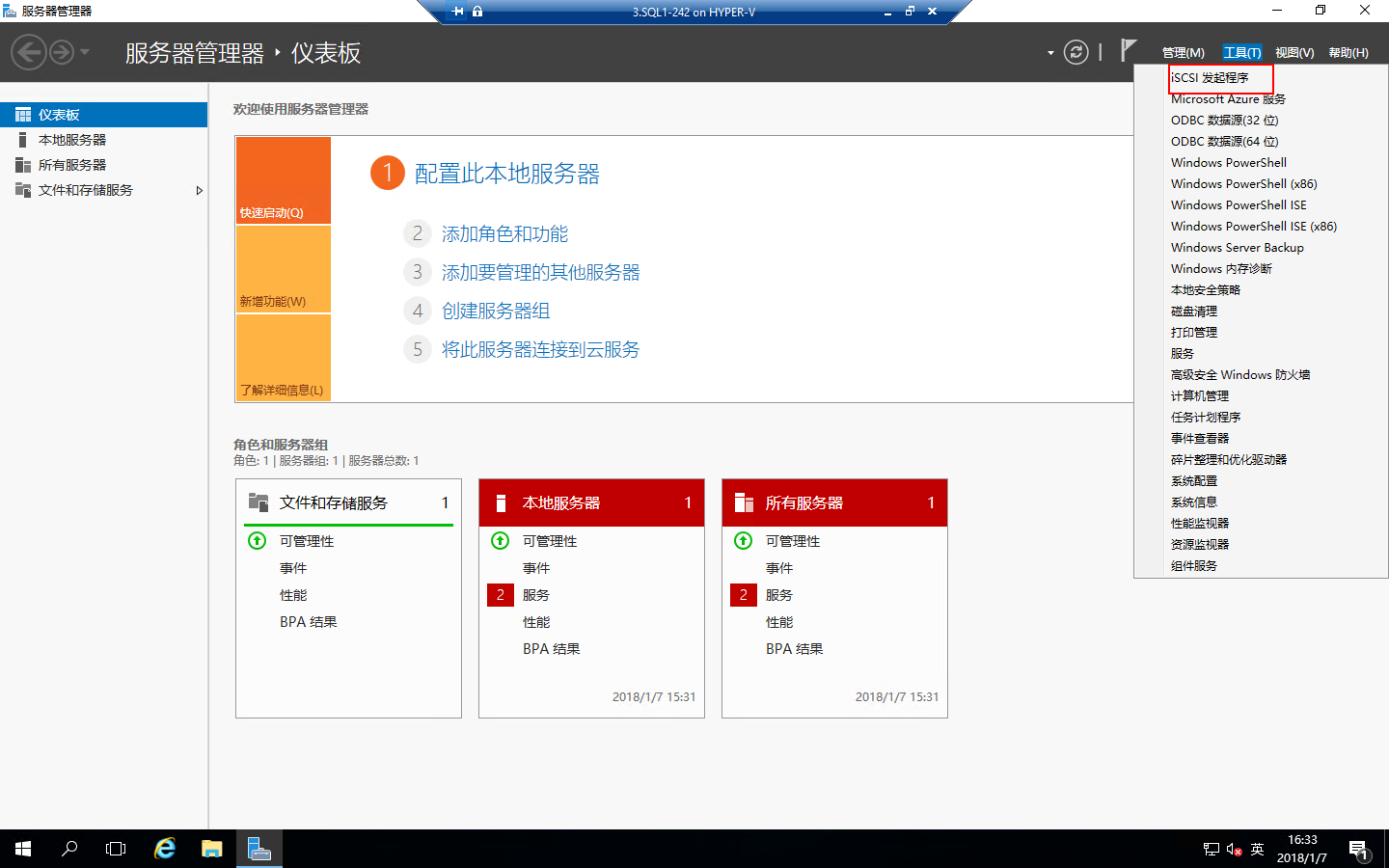This screenshot has width=1389, height=868.
Task: Click the red 2 badge in 所有服务器 tile
Action: tap(744, 595)
